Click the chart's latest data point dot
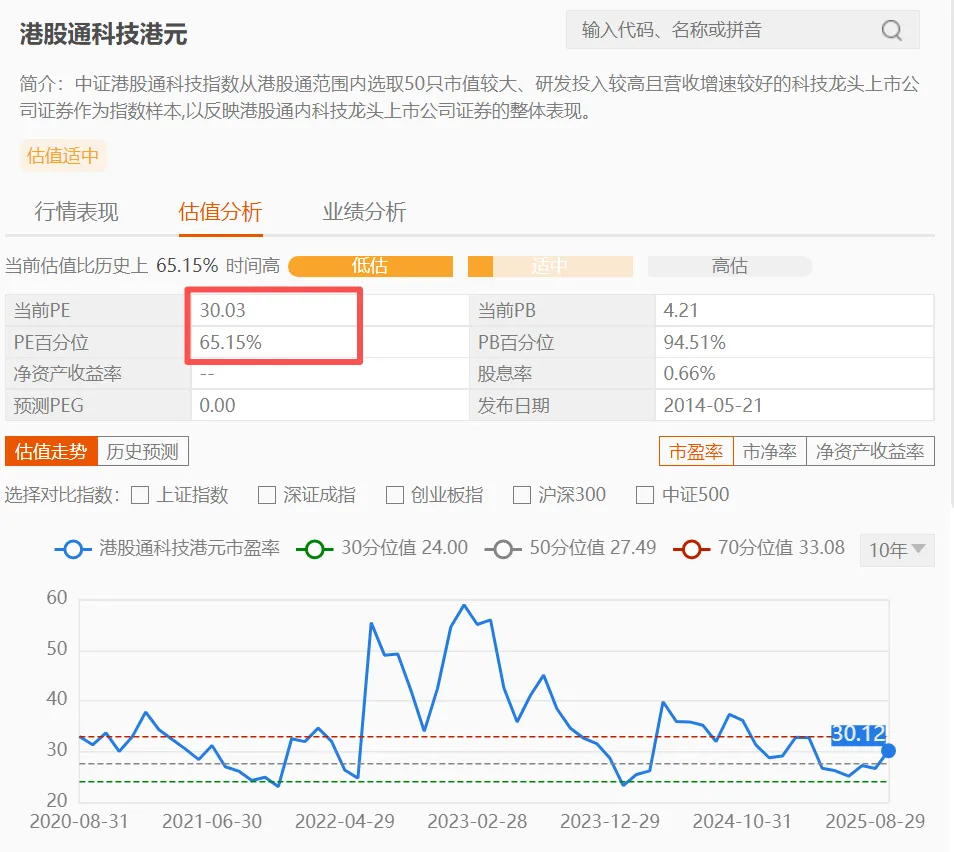The image size is (954, 852). (888, 751)
